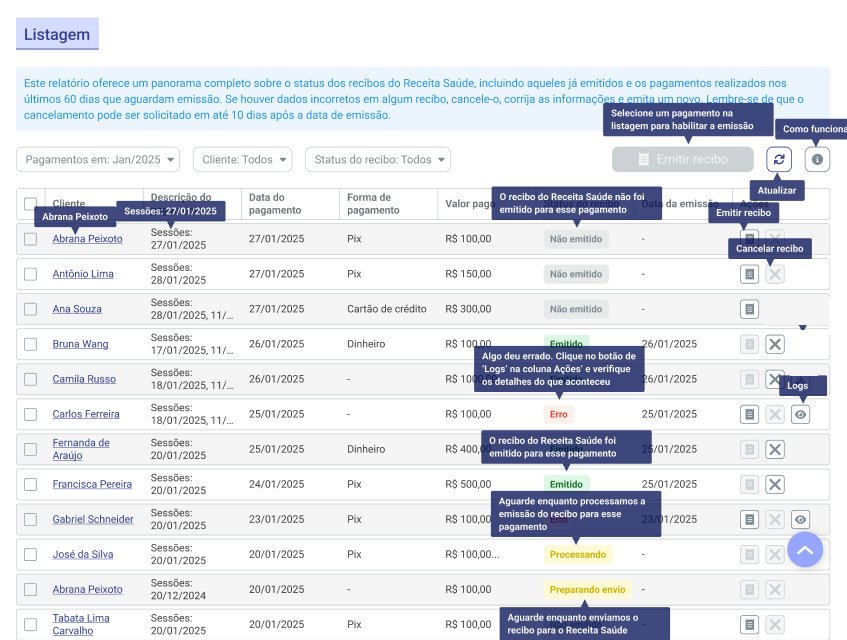The width and height of the screenshot is (847, 640).
Task: Click emit receipt icon in Fernanda de Araújo row
Action: click(749, 449)
